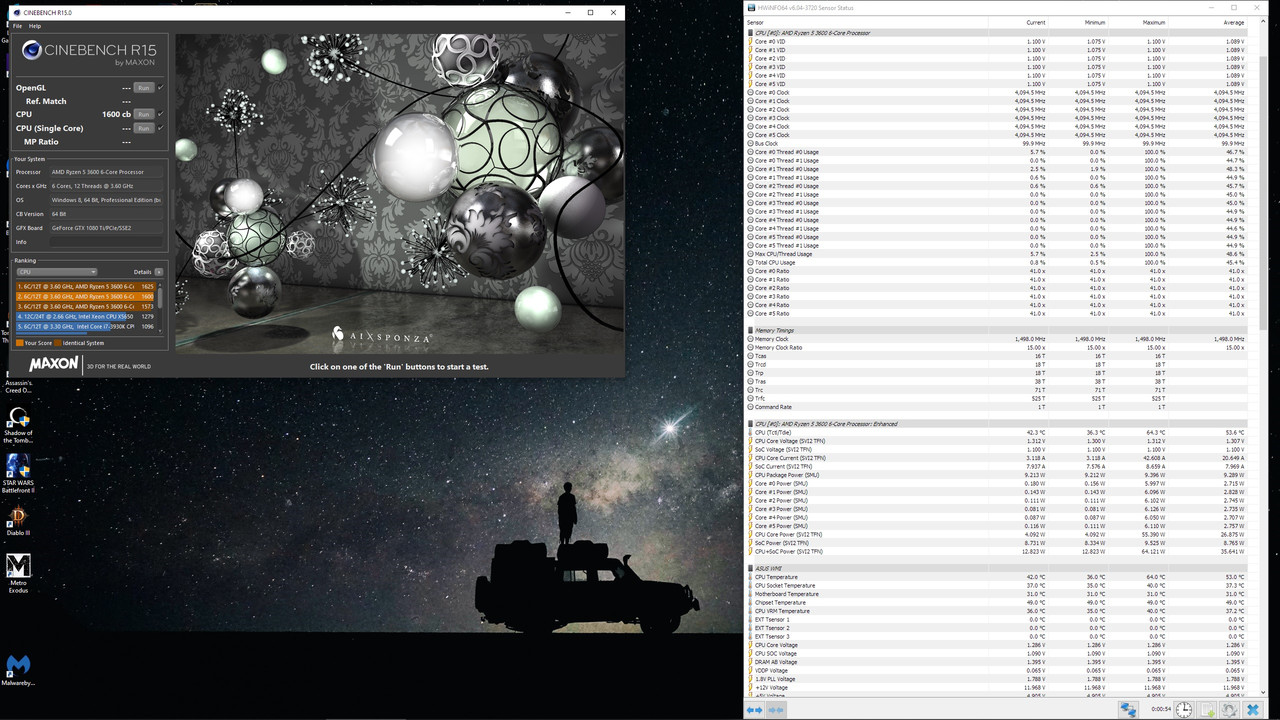Screen dimensions: 1280x720
Task: Click the HWiNFO clock reset timer icon
Action: tap(1184, 709)
